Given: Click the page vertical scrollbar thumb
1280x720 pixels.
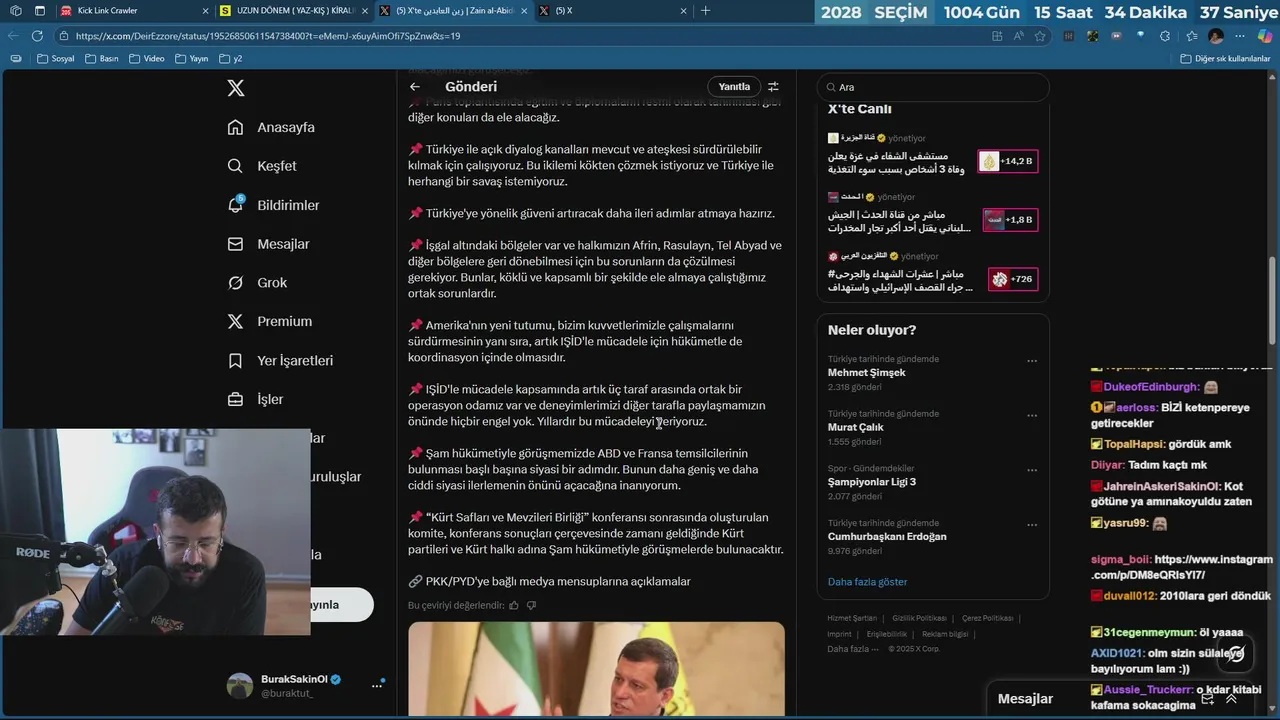Looking at the screenshot, I should pos(1273,302).
